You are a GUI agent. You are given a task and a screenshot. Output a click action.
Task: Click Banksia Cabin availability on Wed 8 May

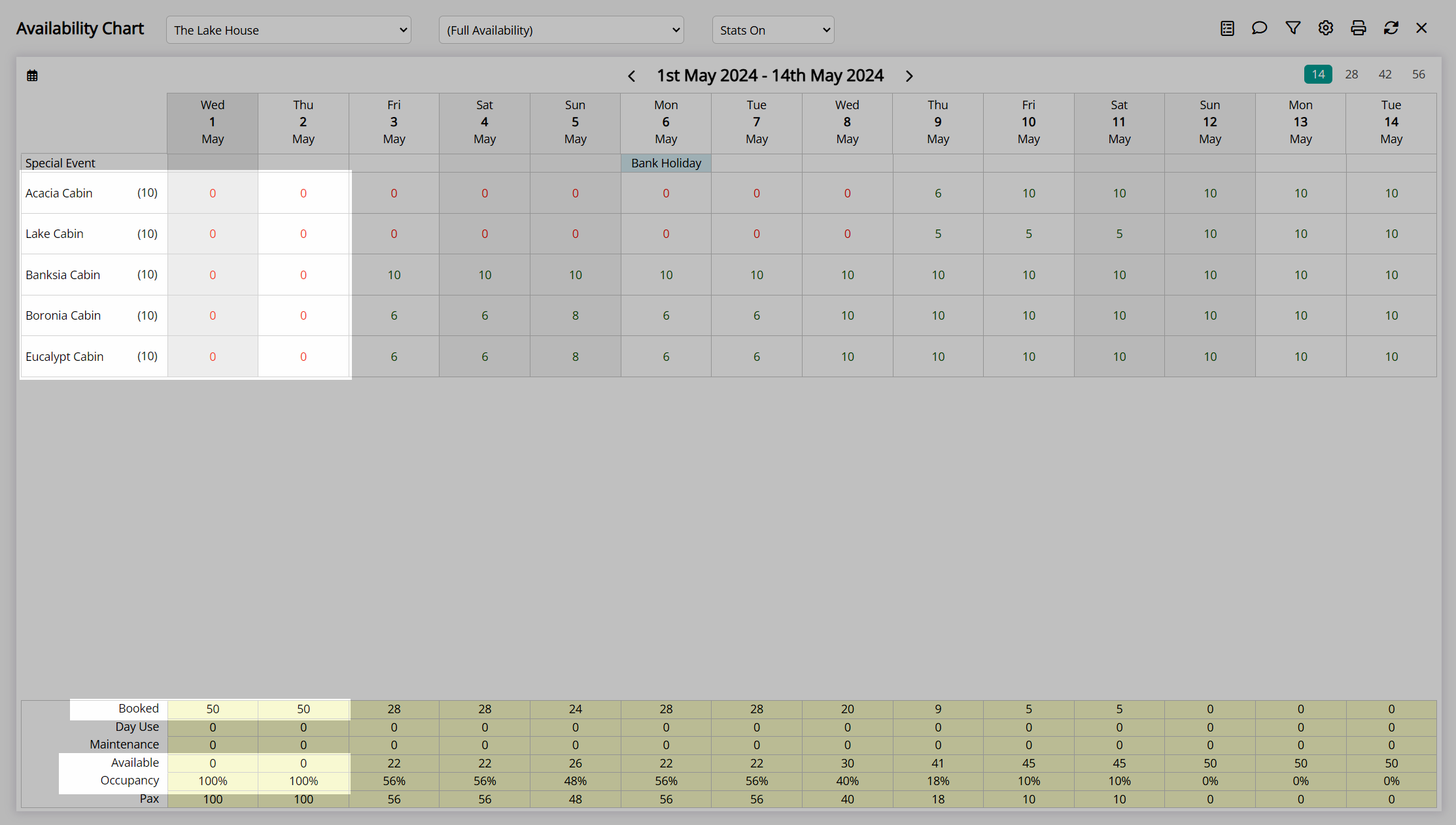coord(847,275)
